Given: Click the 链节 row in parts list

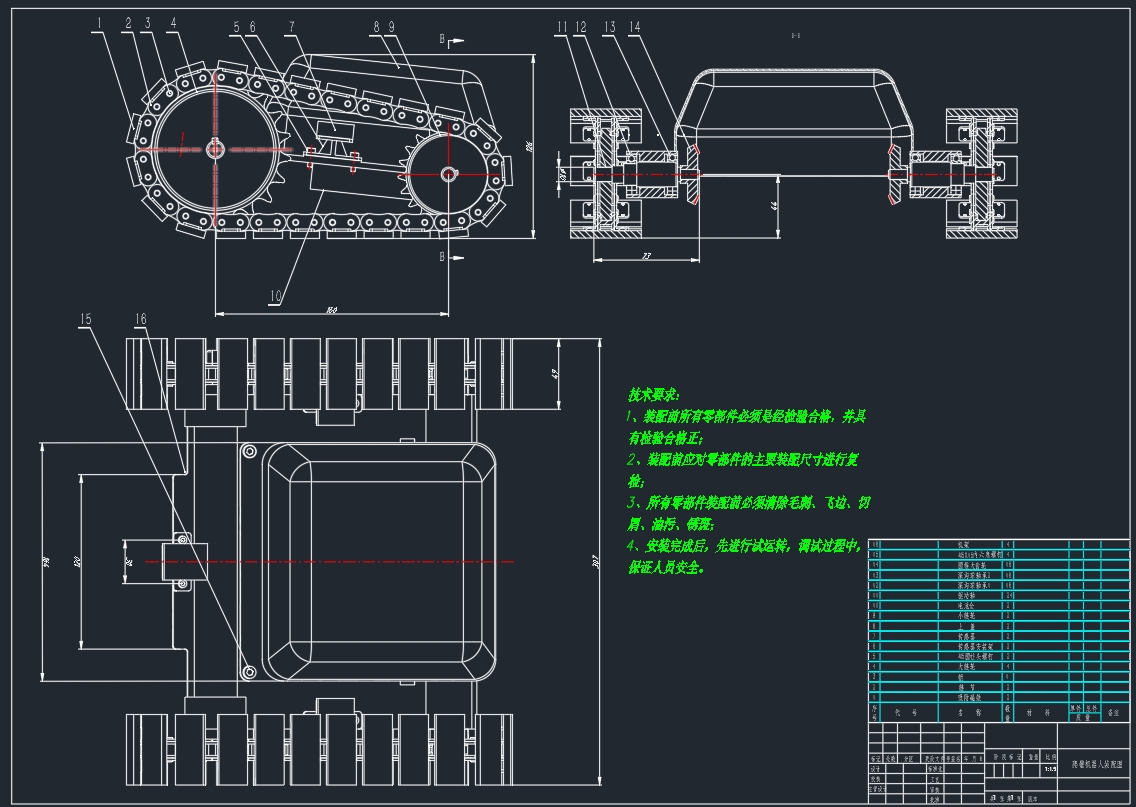Looking at the screenshot, I should (x=999, y=687).
